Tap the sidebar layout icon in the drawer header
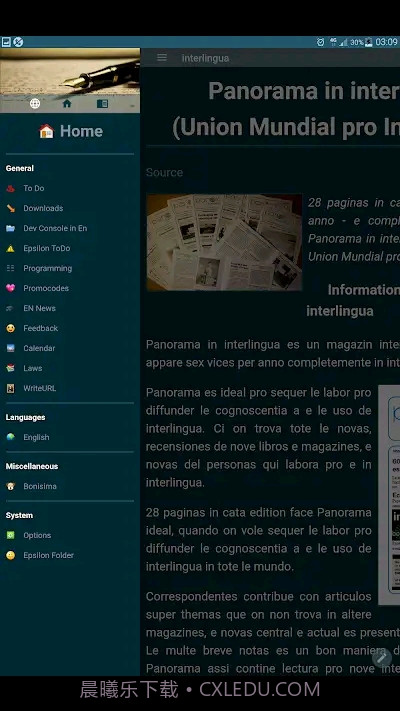Screen dimensions: 400x711 coord(102,103)
